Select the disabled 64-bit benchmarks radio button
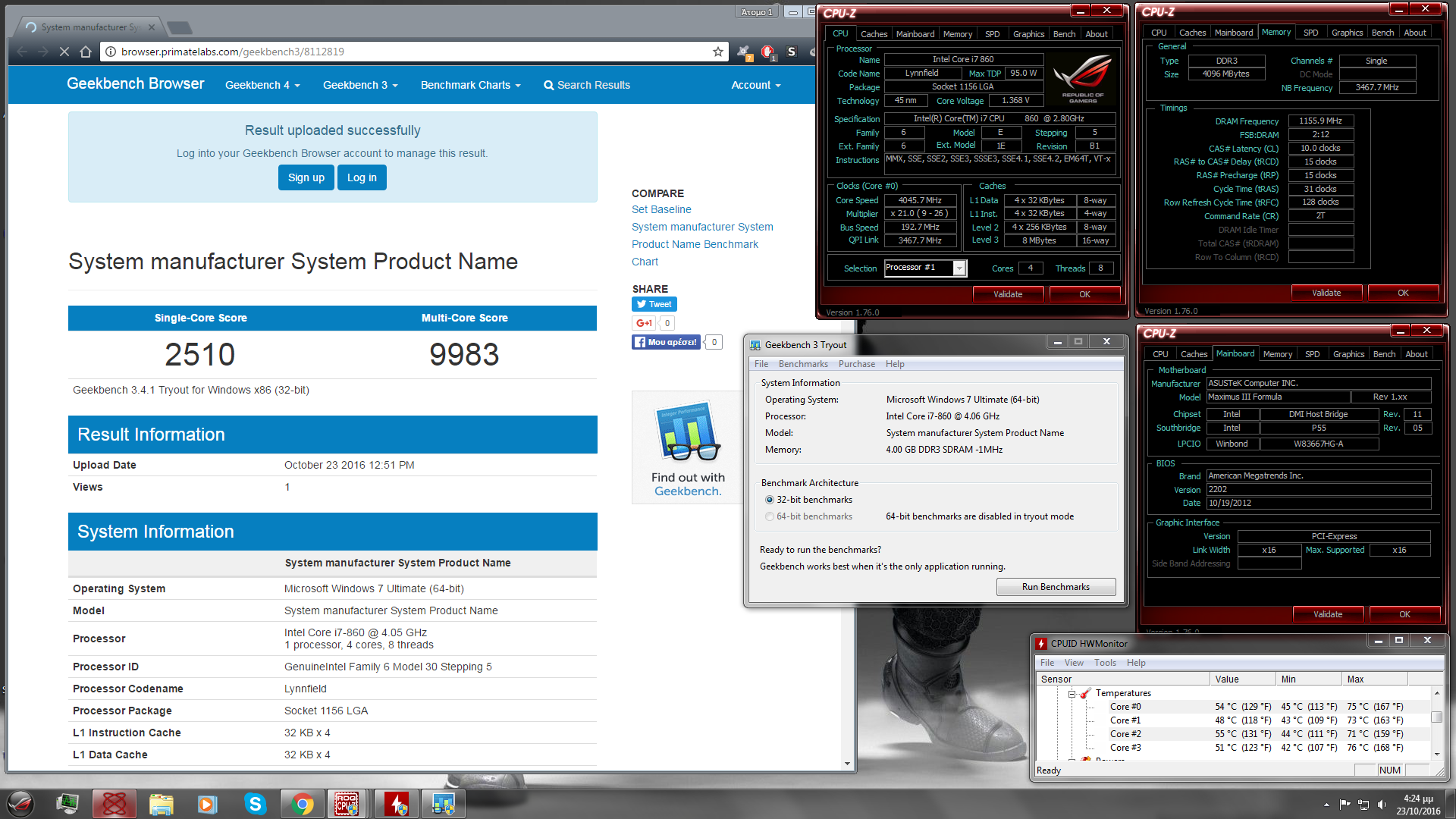1456x819 pixels. click(x=770, y=516)
